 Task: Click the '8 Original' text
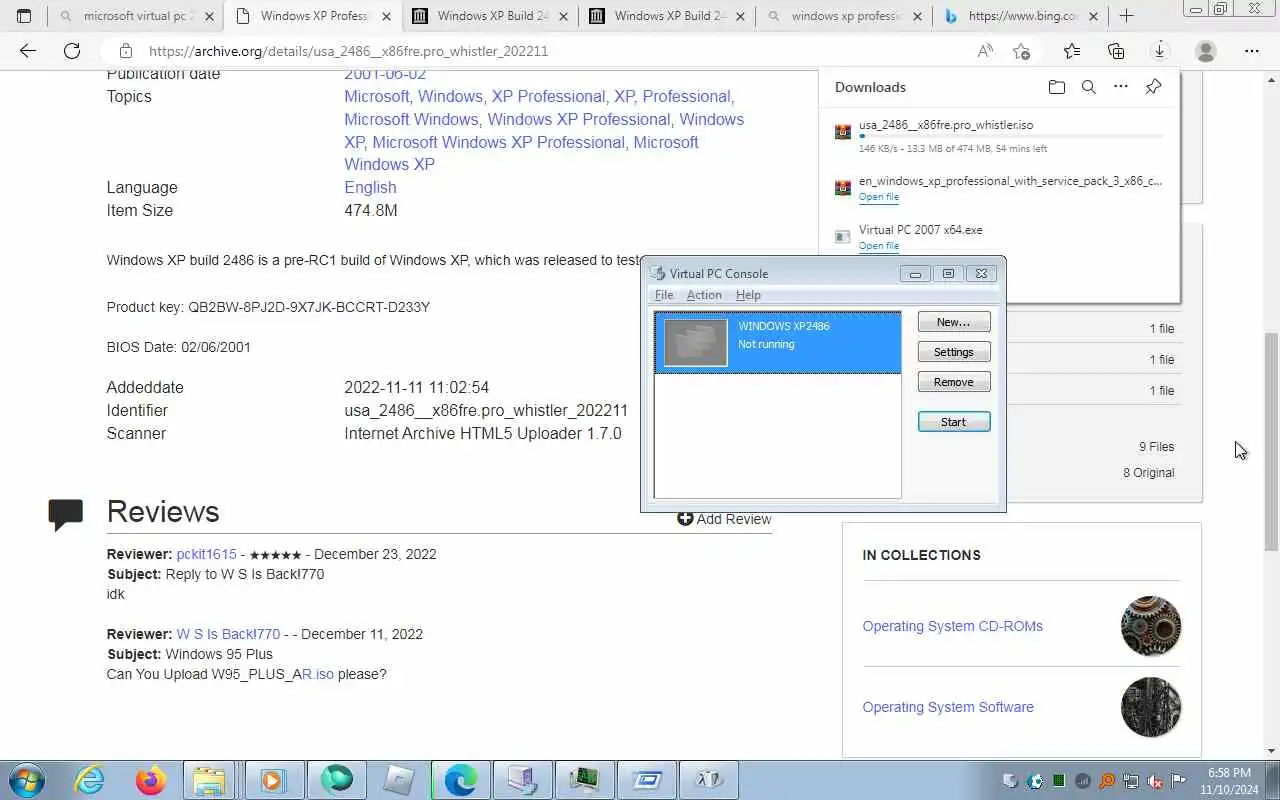point(1149,473)
